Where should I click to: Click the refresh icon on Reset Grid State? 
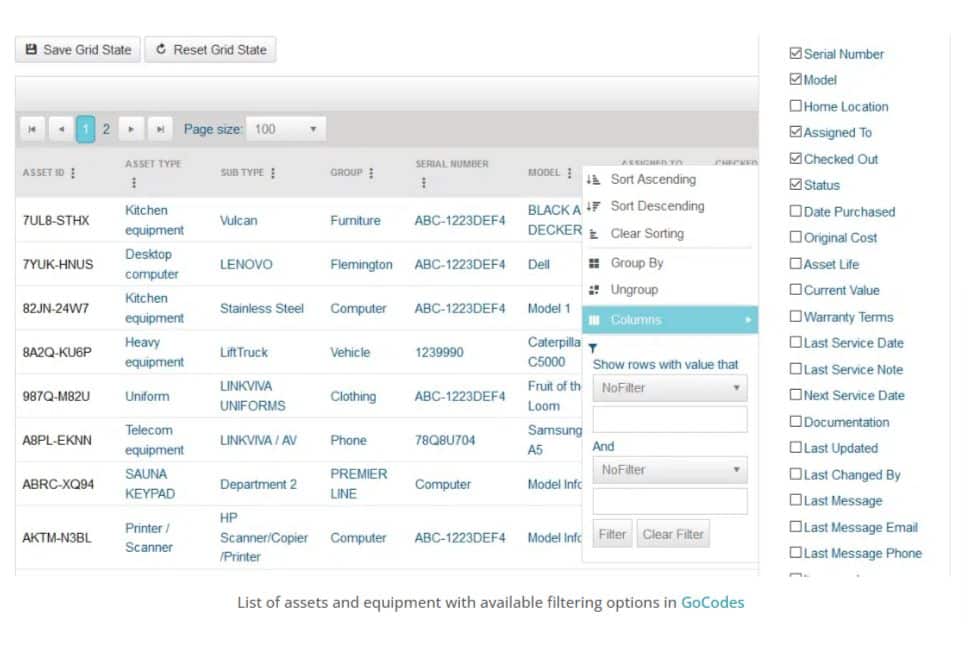(x=162, y=49)
